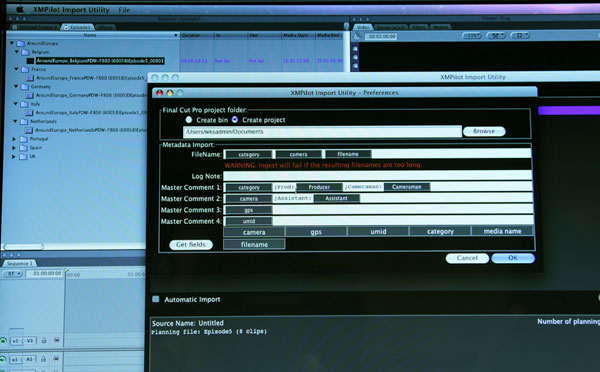600x372 pixels.
Task: Select the category tag in Master Comment 1
Action: click(249, 188)
